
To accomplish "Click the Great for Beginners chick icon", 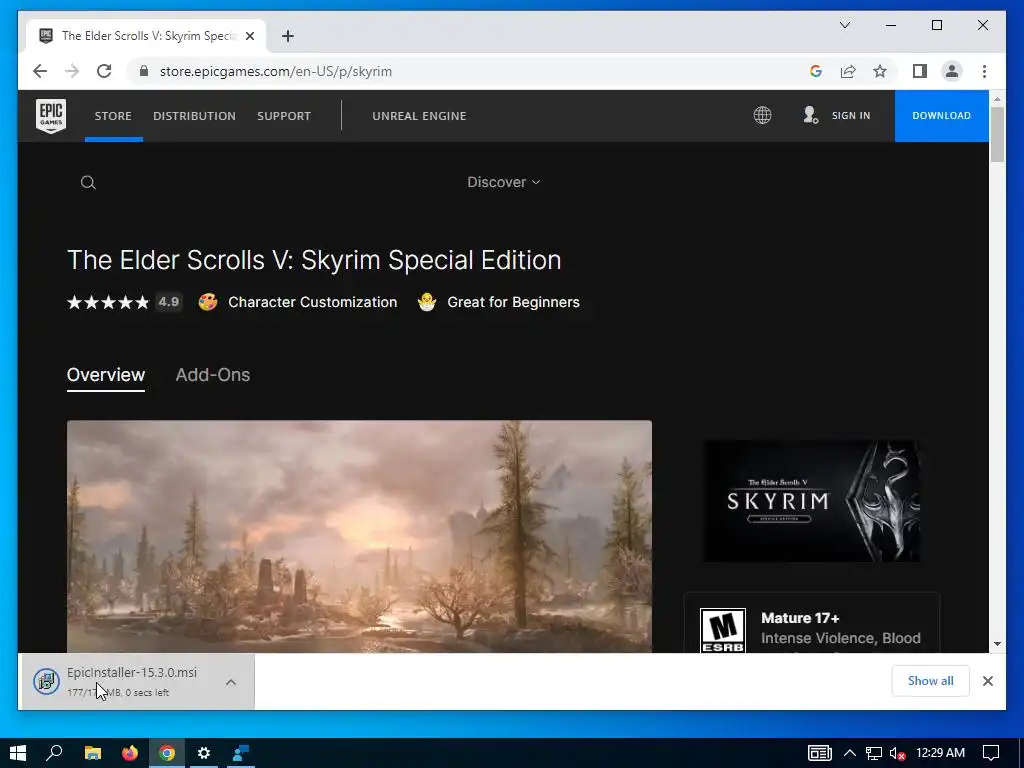I will click(x=426, y=302).
